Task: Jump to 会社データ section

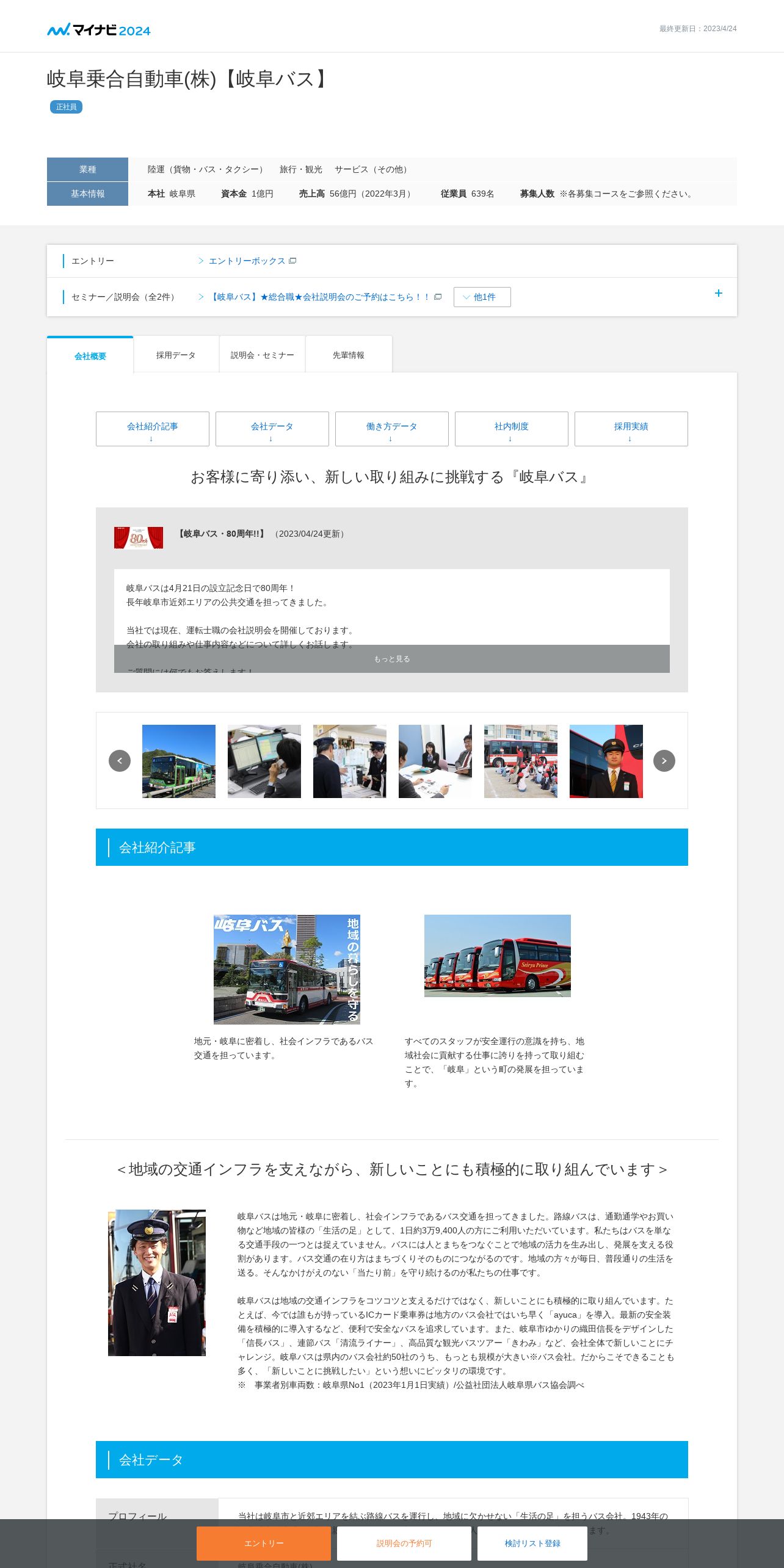Action: point(272,429)
